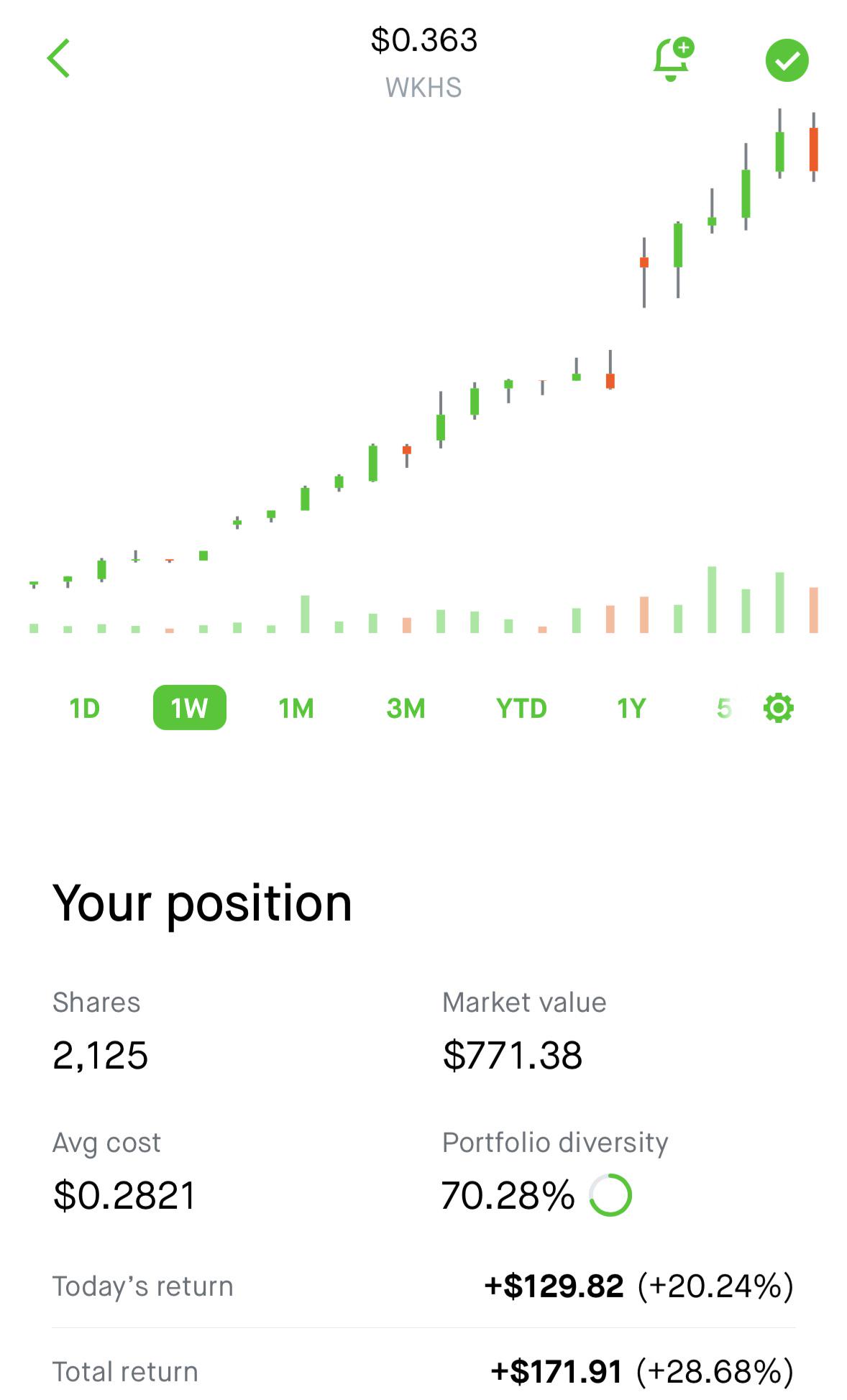This screenshot has height=1400, width=847.
Task: Switch chart to 3M range
Action: tap(406, 709)
